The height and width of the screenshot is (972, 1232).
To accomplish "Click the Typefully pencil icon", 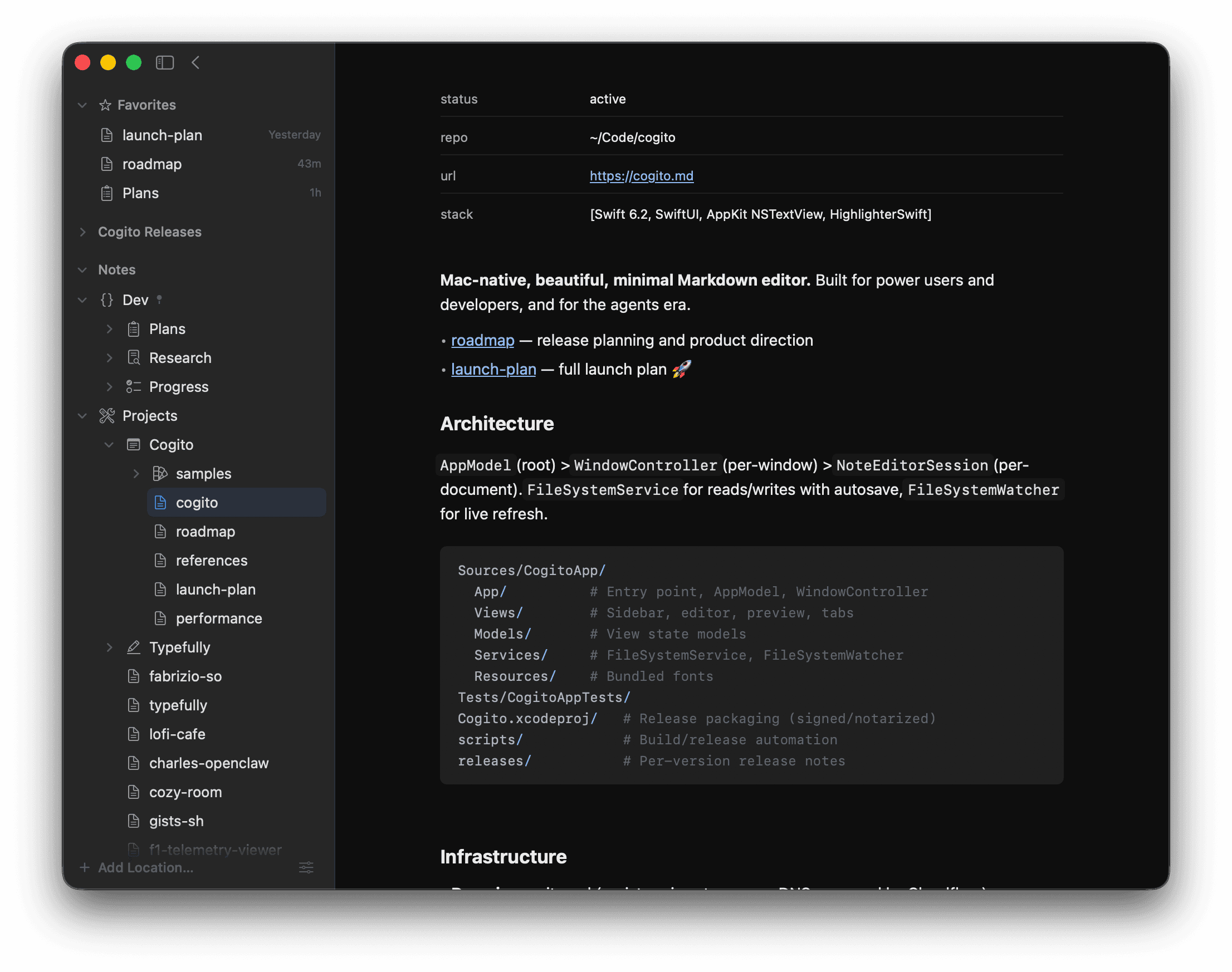I will pyautogui.click(x=133, y=647).
